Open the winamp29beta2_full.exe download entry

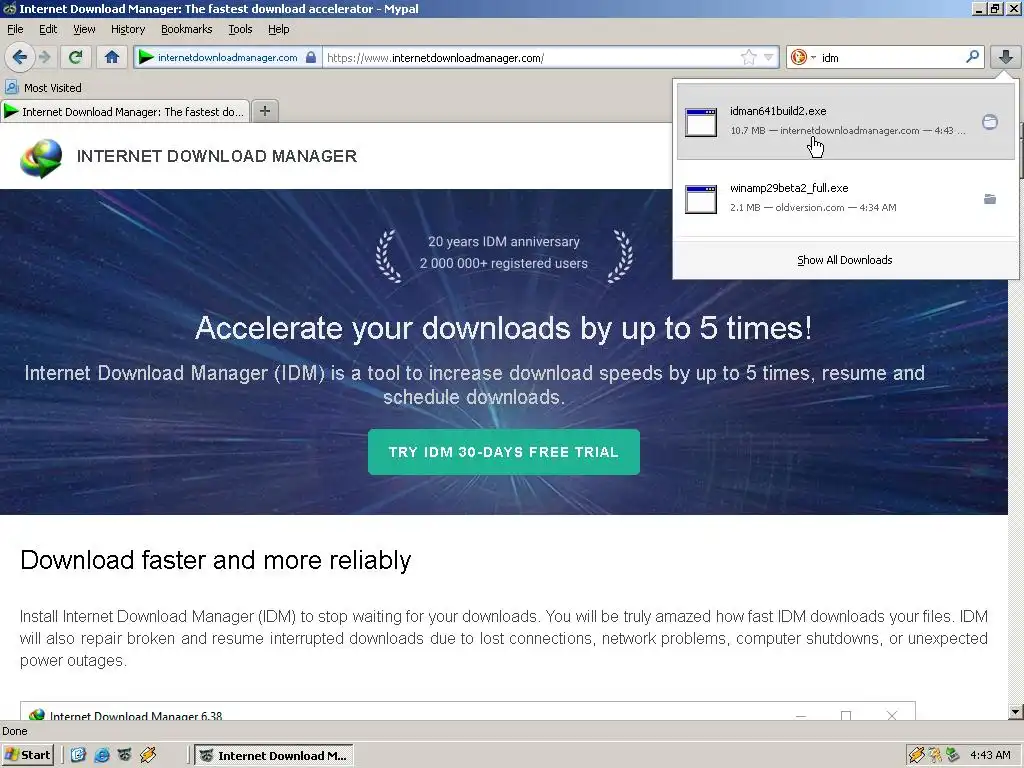[x=846, y=198]
